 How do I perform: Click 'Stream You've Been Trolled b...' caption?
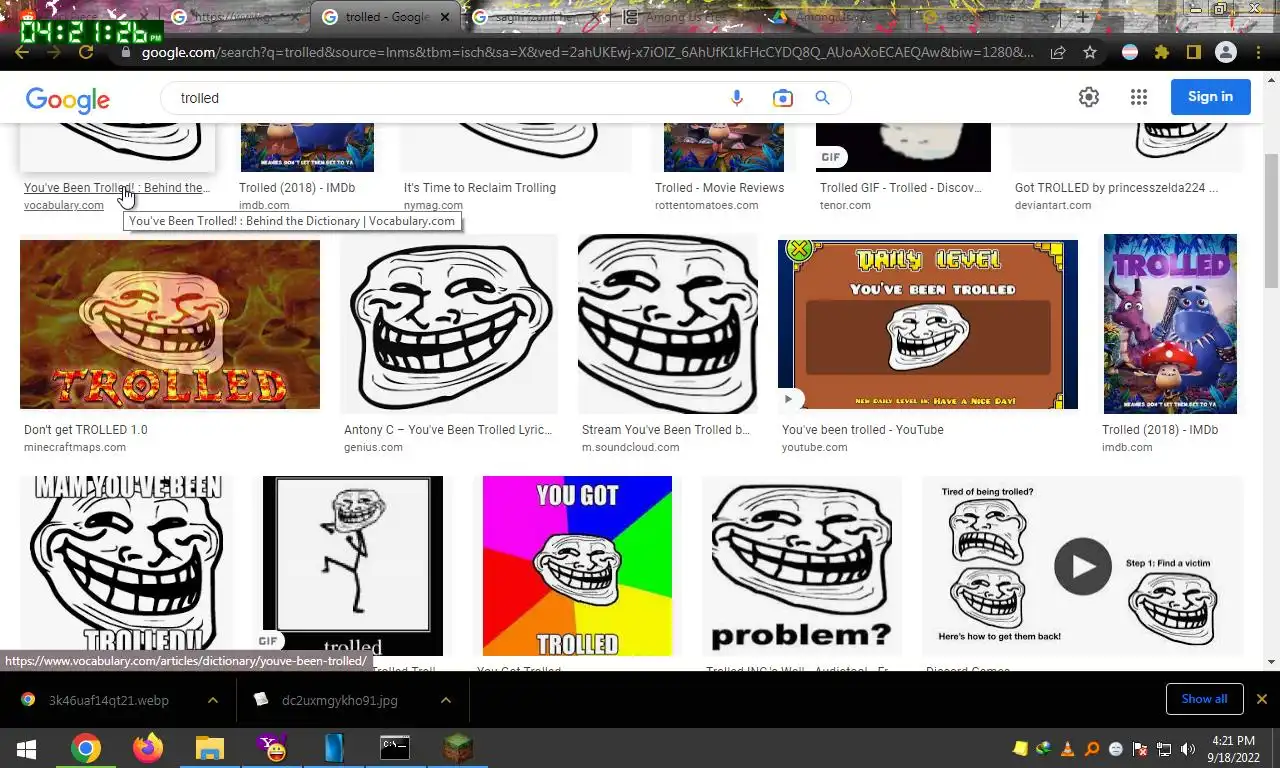[x=666, y=429]
